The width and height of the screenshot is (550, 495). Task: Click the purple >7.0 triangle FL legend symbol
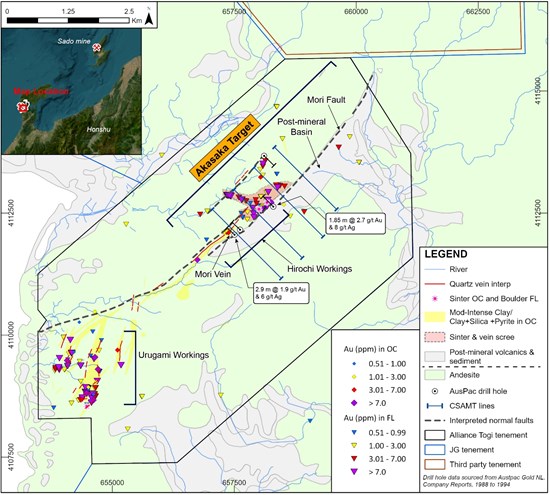[x=354, y=472]
